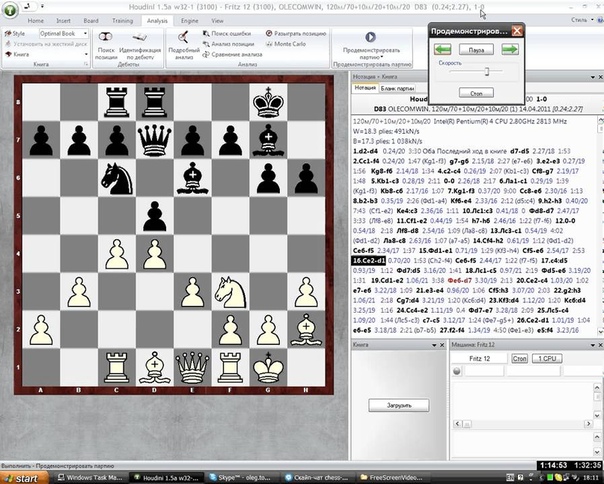The image size is (604, 484).
Task: Open Quick Access toolbar customize arrow
Action: (42, 7)
